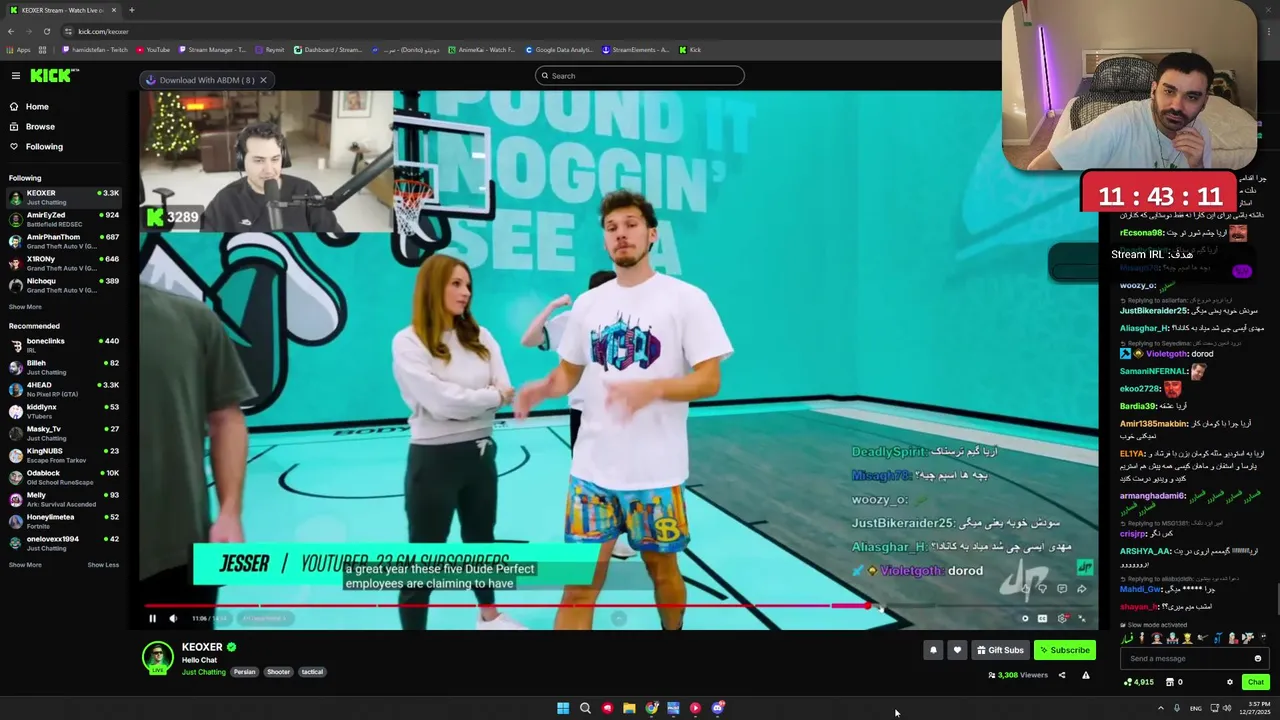
Task: Open Nichoqu channel from sidebar
Action: point(64,285)
